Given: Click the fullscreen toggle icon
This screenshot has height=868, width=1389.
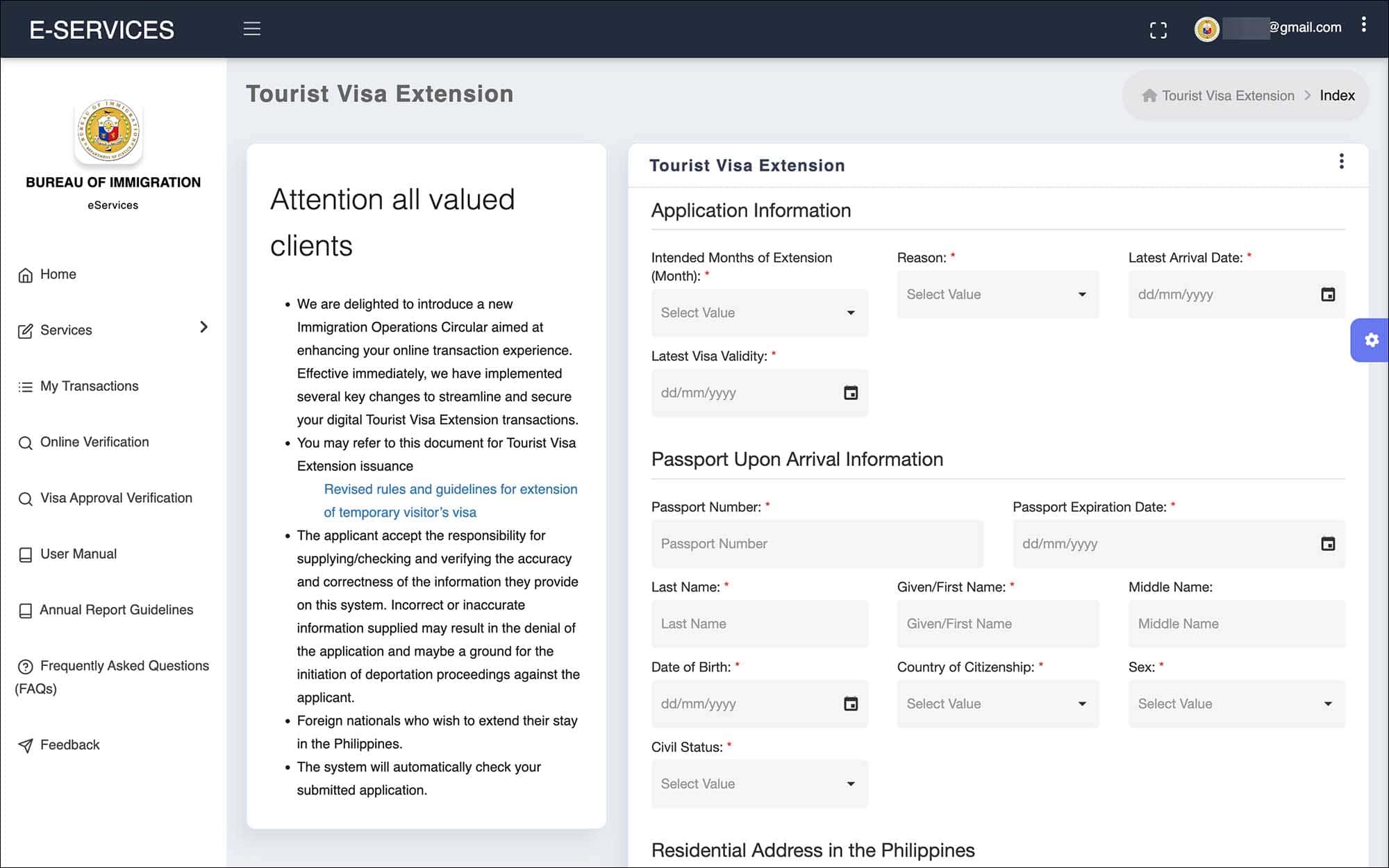Looking at the screenshot, I should (1158, 30).
